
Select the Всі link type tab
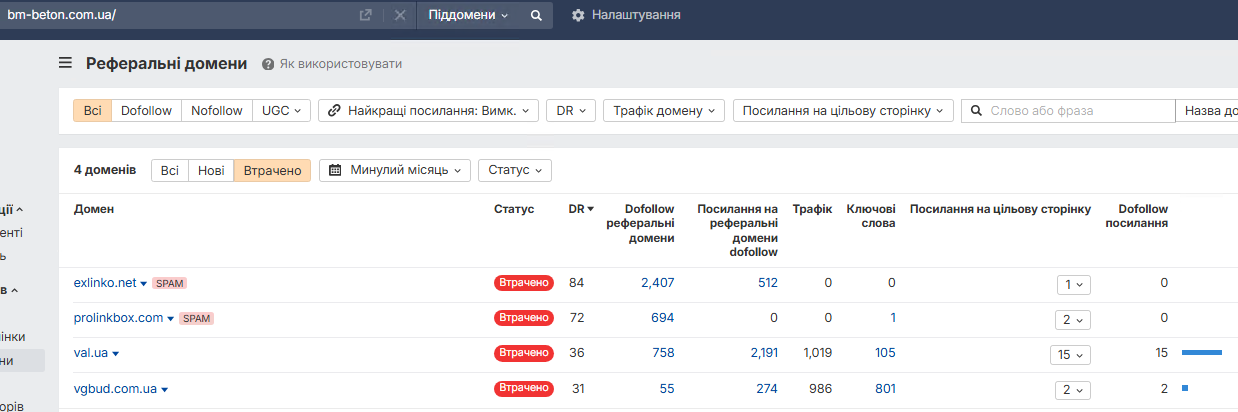[92, 111]
